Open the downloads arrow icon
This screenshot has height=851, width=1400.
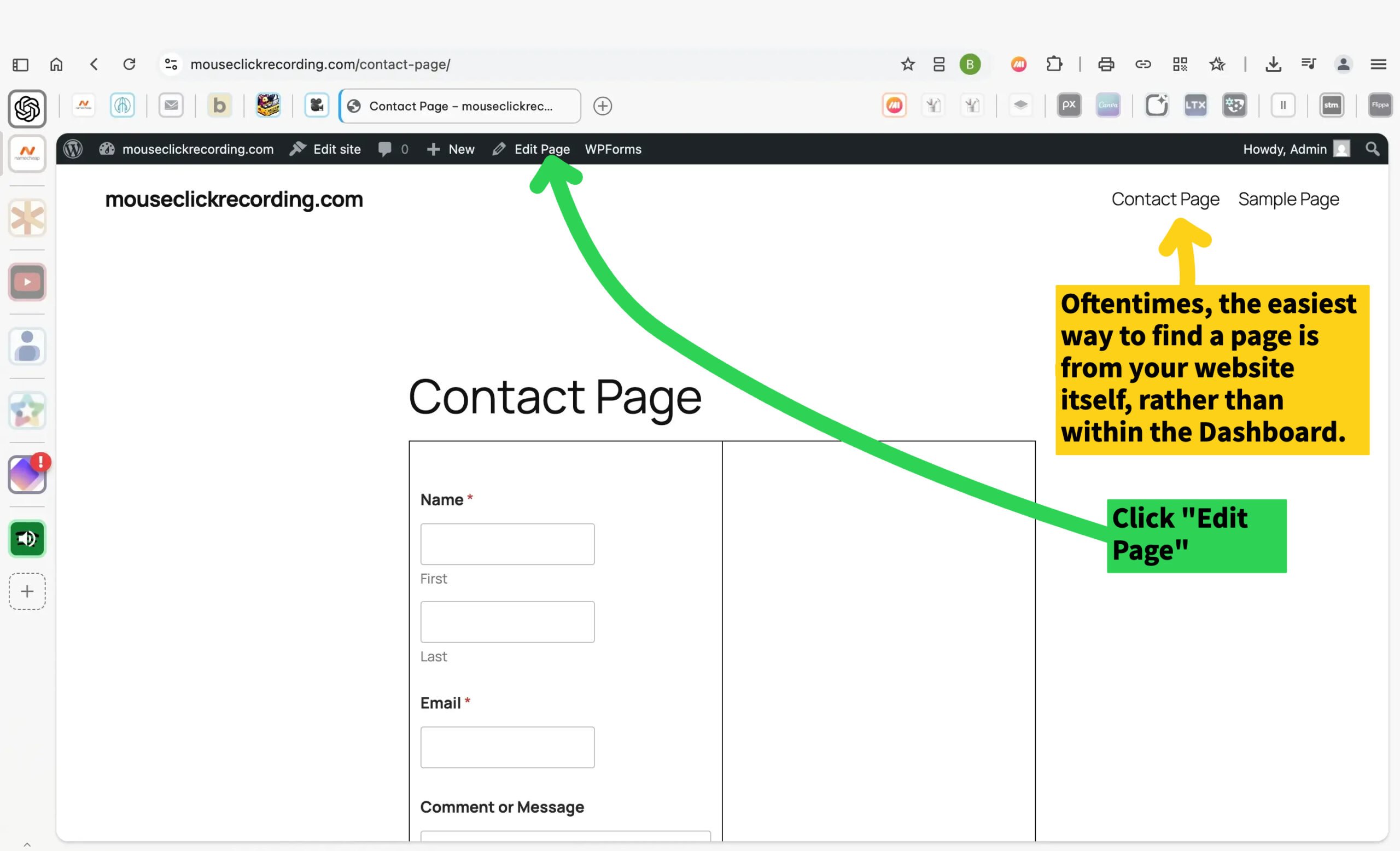tap(1273, 64)
